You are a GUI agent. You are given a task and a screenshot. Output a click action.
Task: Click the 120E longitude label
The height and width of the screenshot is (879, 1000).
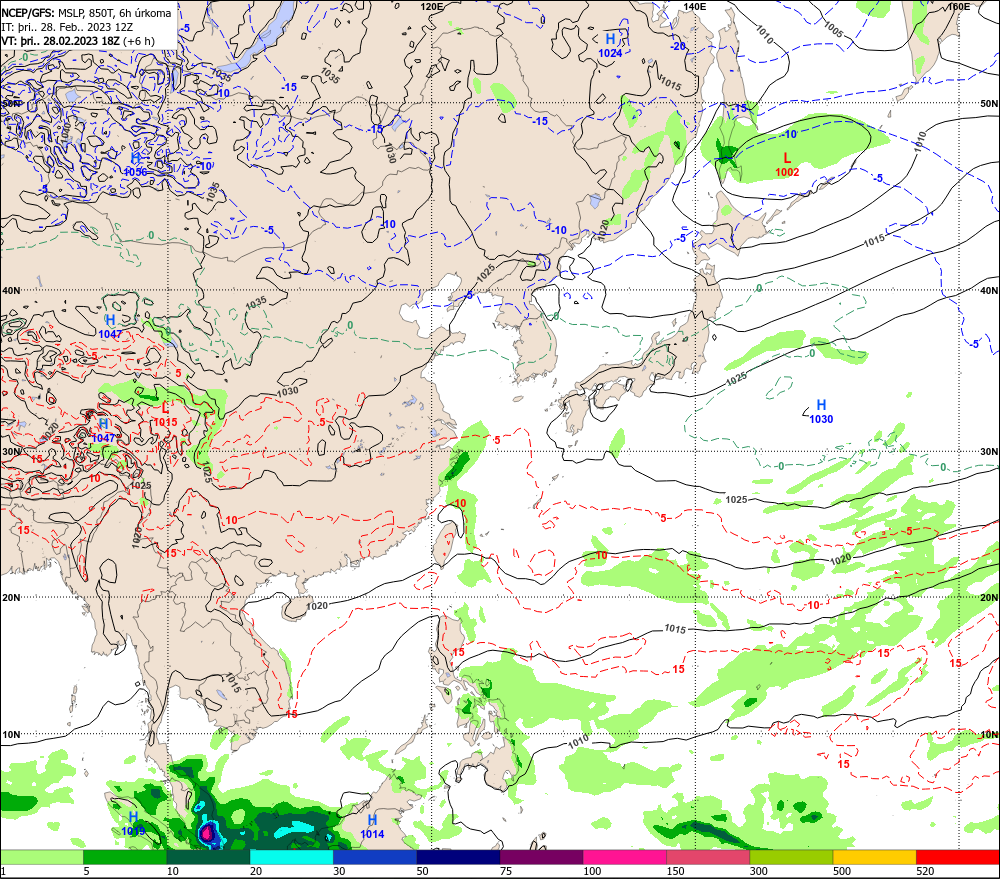point(432,6)
